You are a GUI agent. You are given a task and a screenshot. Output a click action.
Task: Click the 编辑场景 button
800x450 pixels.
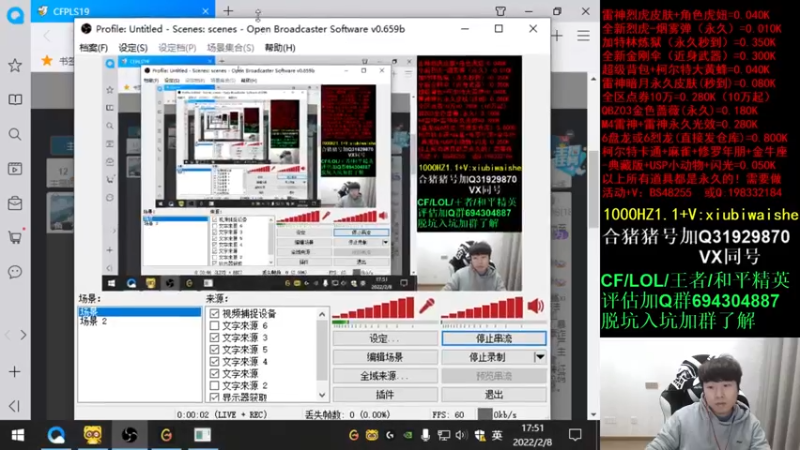coord(385,357)
